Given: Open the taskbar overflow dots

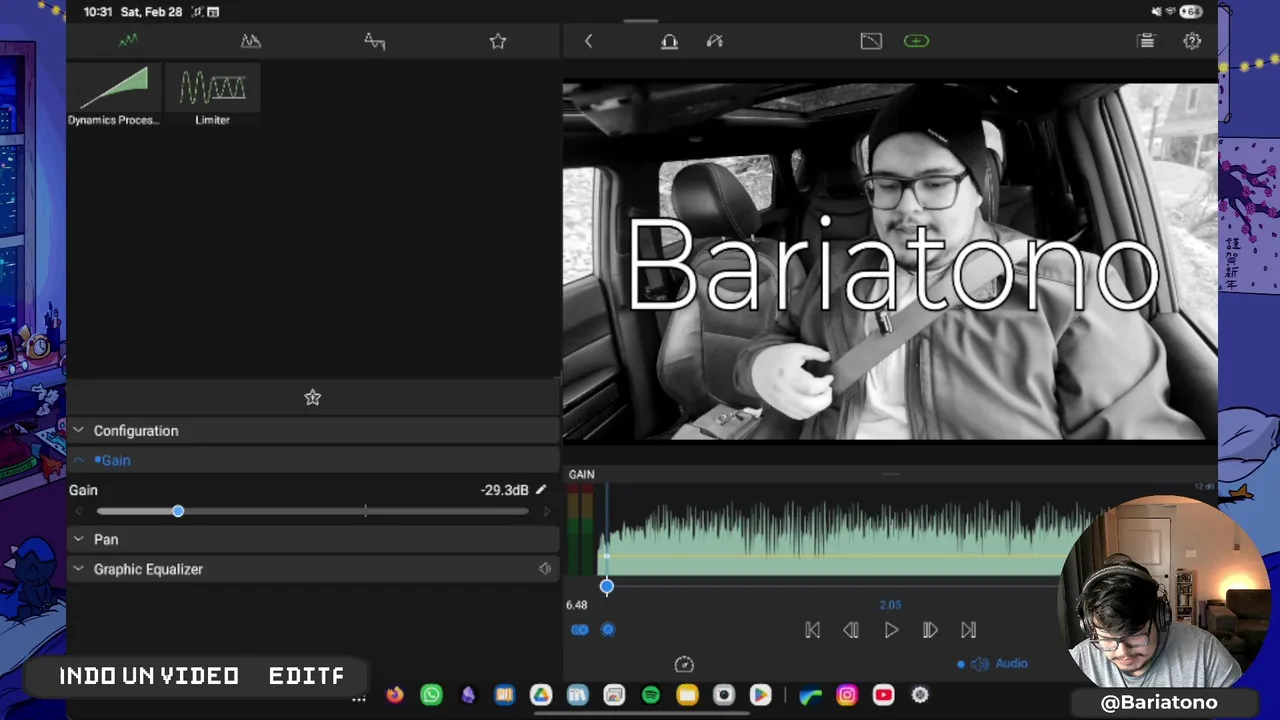Looking at the screenshot, I should (358, 698).
